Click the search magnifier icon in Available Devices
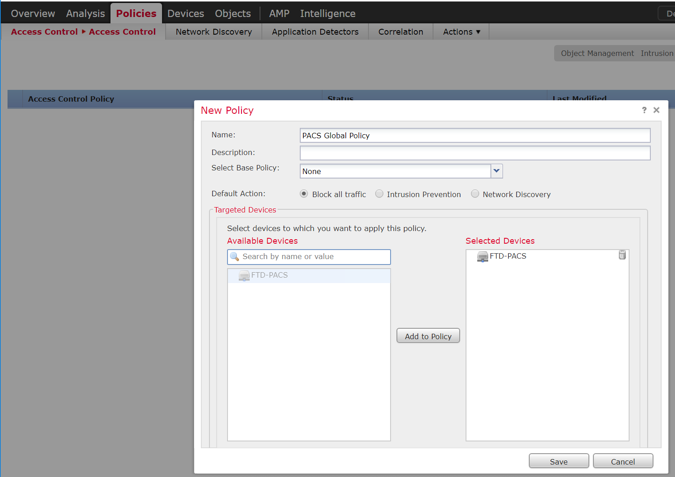Image resolution: width=675 pixels, height=477 pixels. click(x=234, y=257)
